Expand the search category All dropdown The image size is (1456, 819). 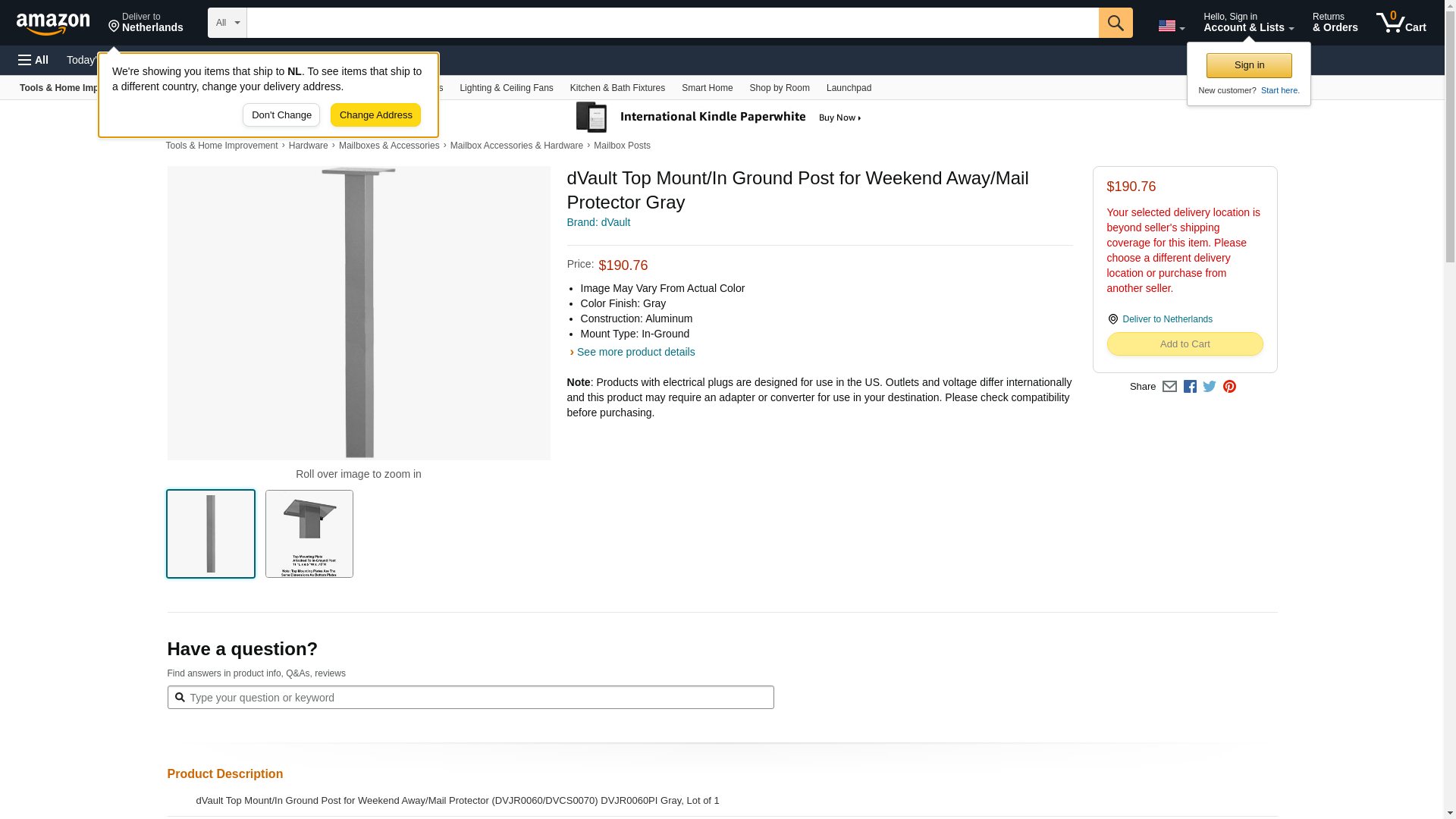pos(227,23)
